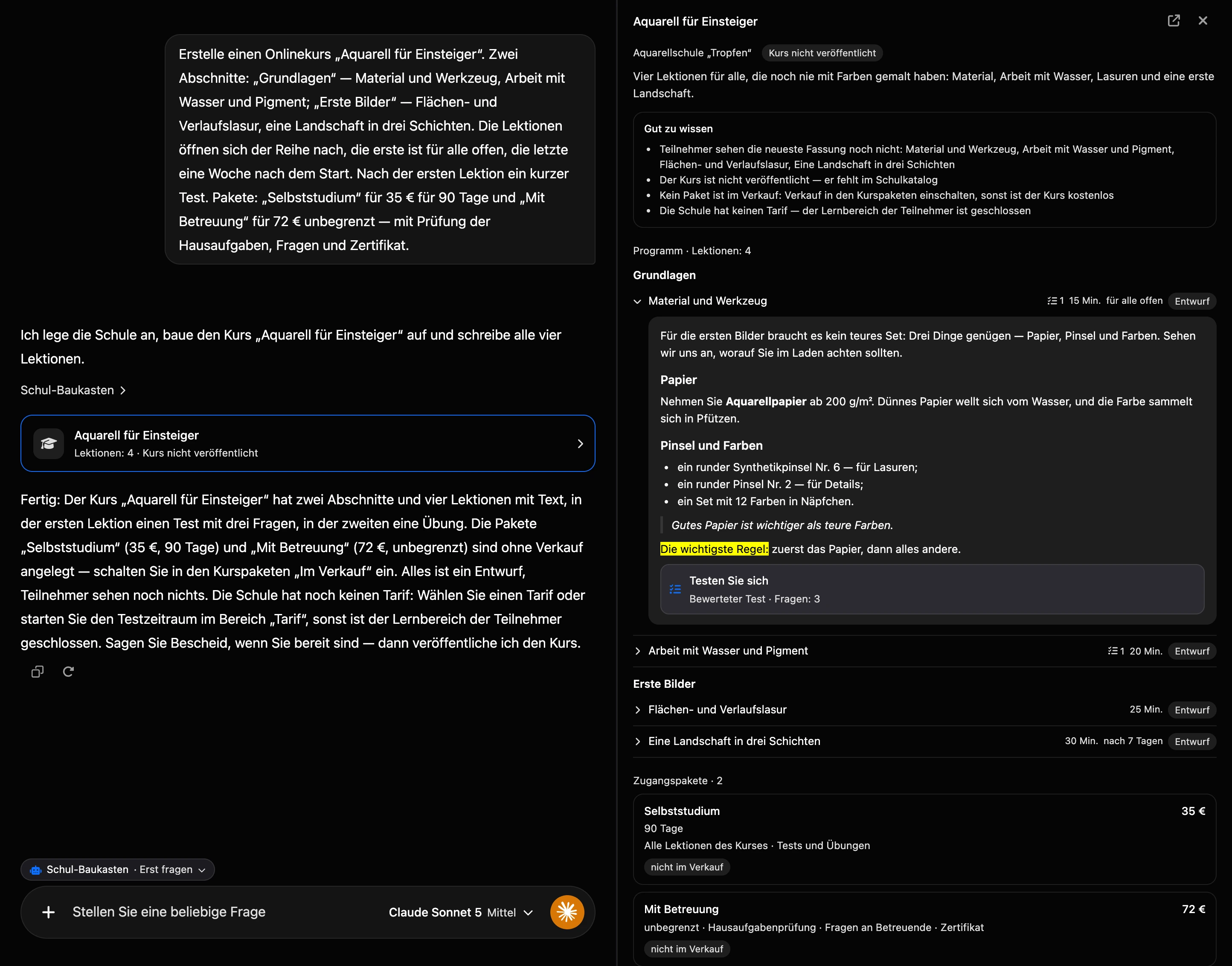The width and height of the screenshot is (1232, 966).
Task: Regenerate the assistant response
Action: click(68, 671)
